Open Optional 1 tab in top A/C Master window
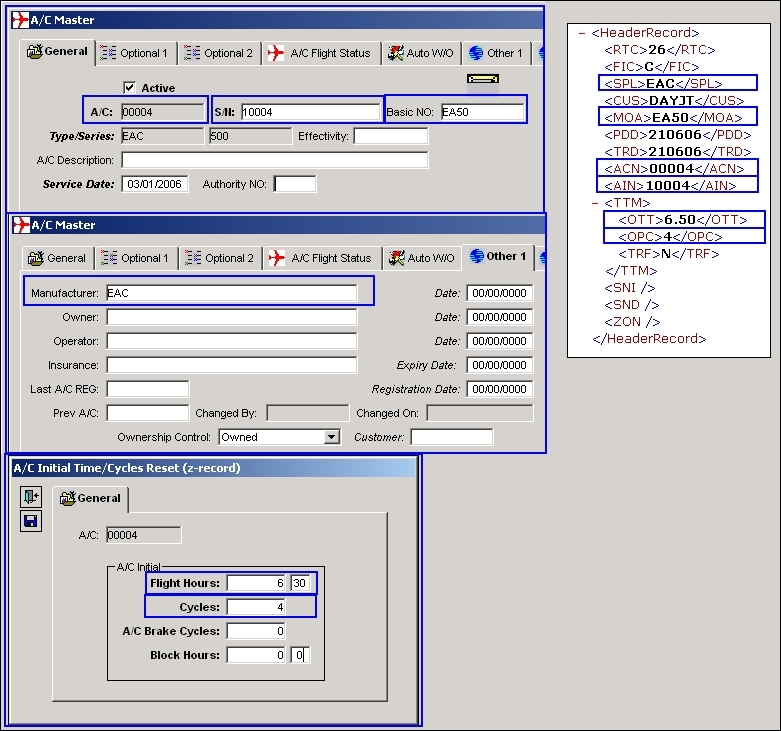The image size is (781, 731). [x=135, y=53]
